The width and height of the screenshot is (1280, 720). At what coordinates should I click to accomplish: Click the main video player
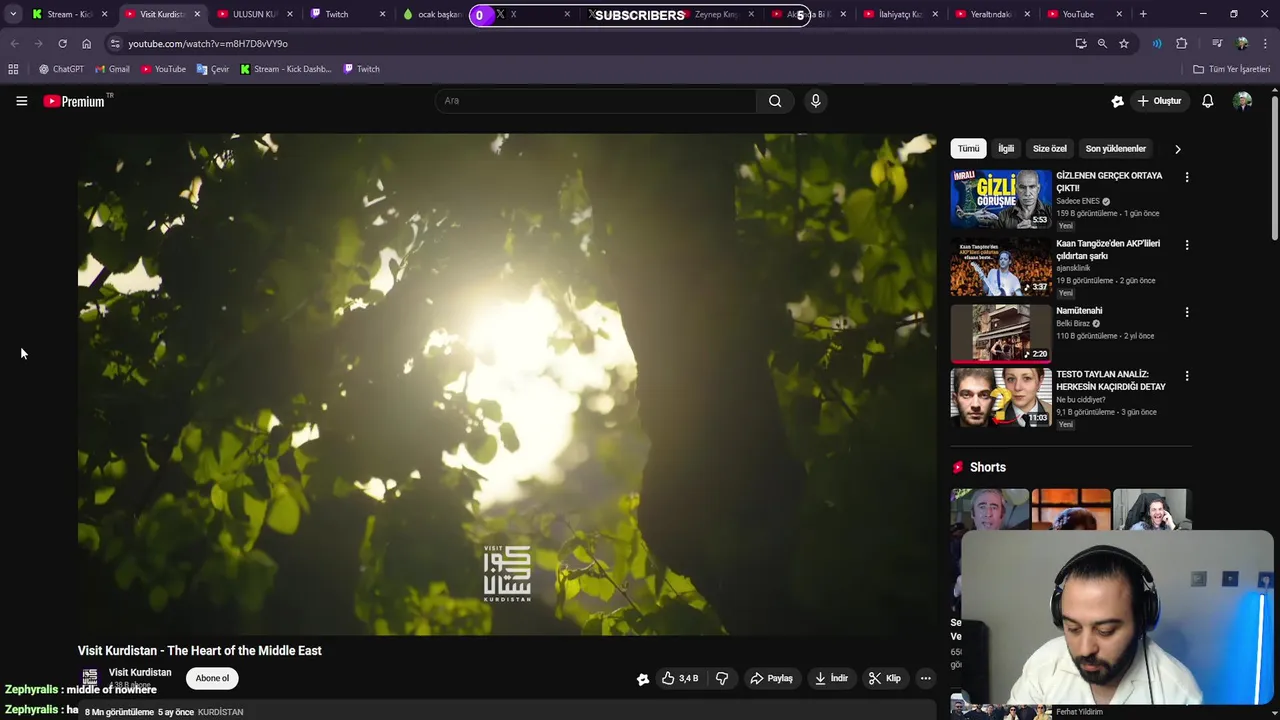coord(507,384)
